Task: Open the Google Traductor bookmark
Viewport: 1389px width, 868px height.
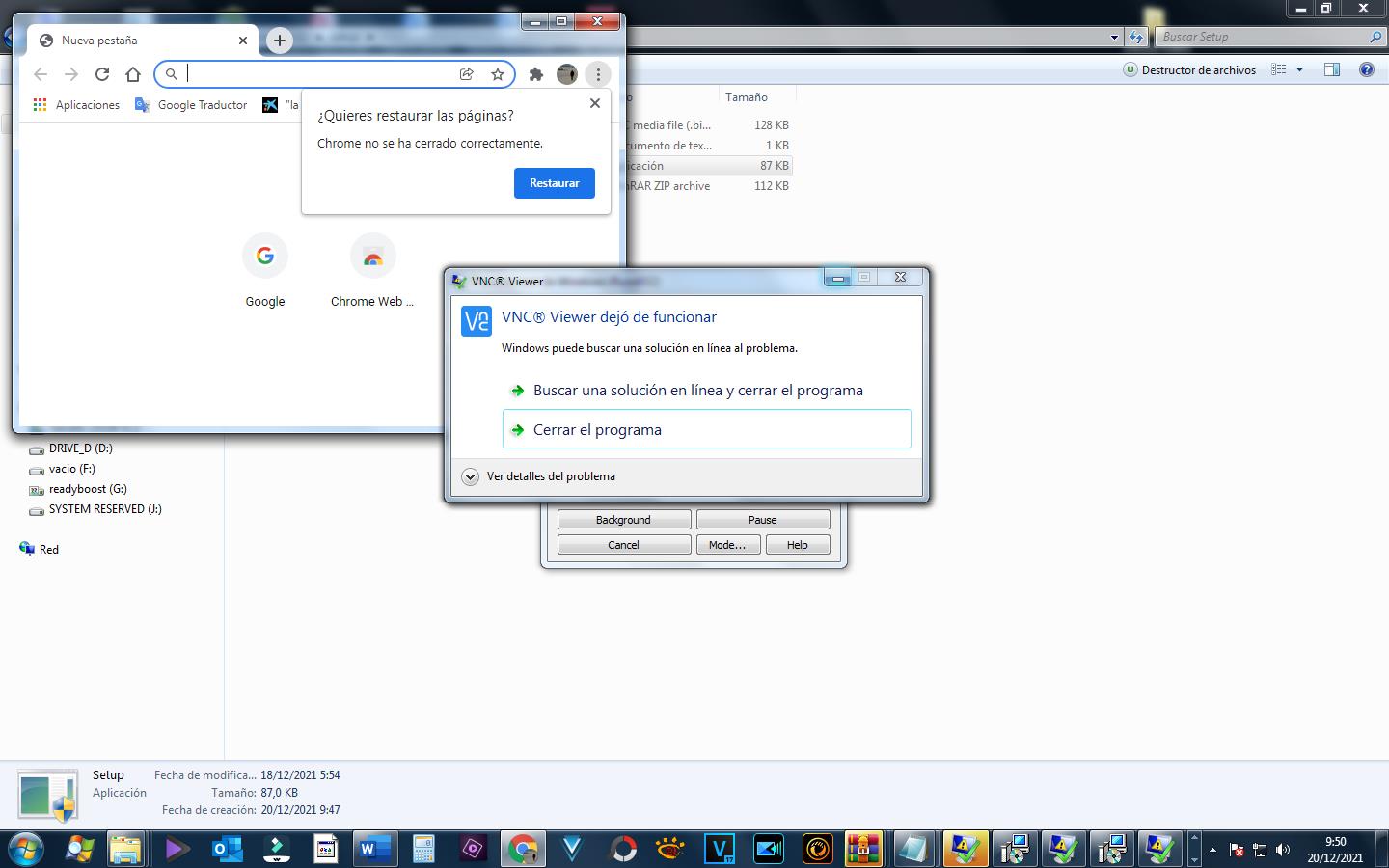Action: [191, 105]
